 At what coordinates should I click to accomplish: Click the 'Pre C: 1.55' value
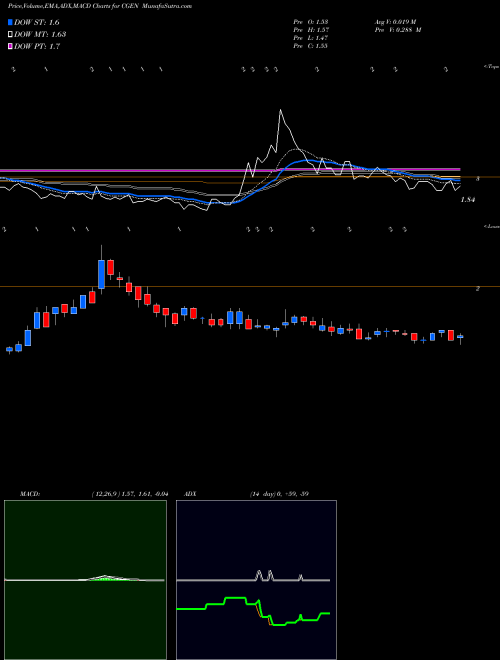click(x=311, y=46)
